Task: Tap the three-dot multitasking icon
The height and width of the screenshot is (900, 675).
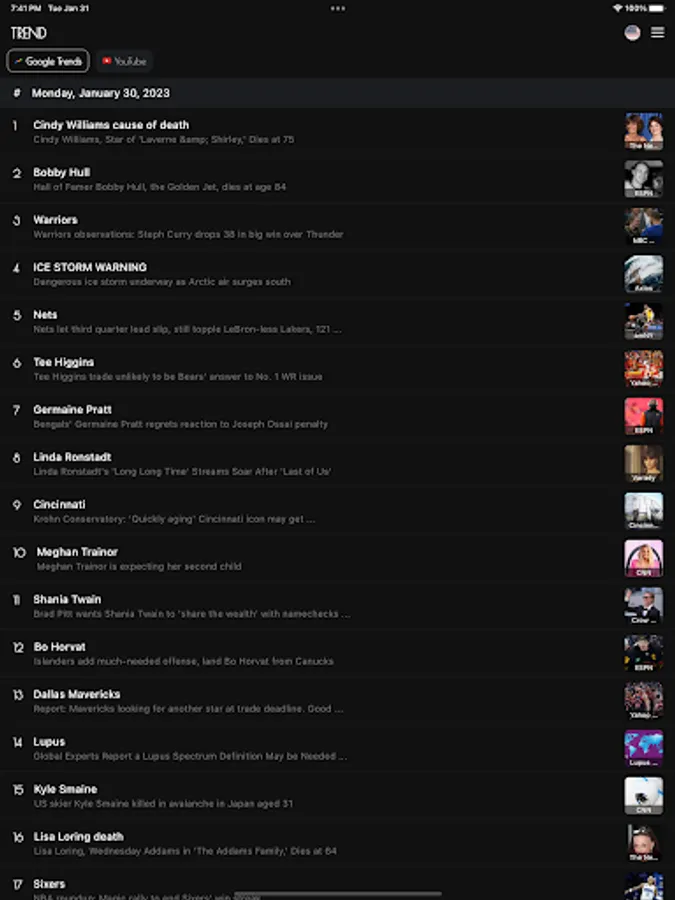Action: (x=338, y=8)
